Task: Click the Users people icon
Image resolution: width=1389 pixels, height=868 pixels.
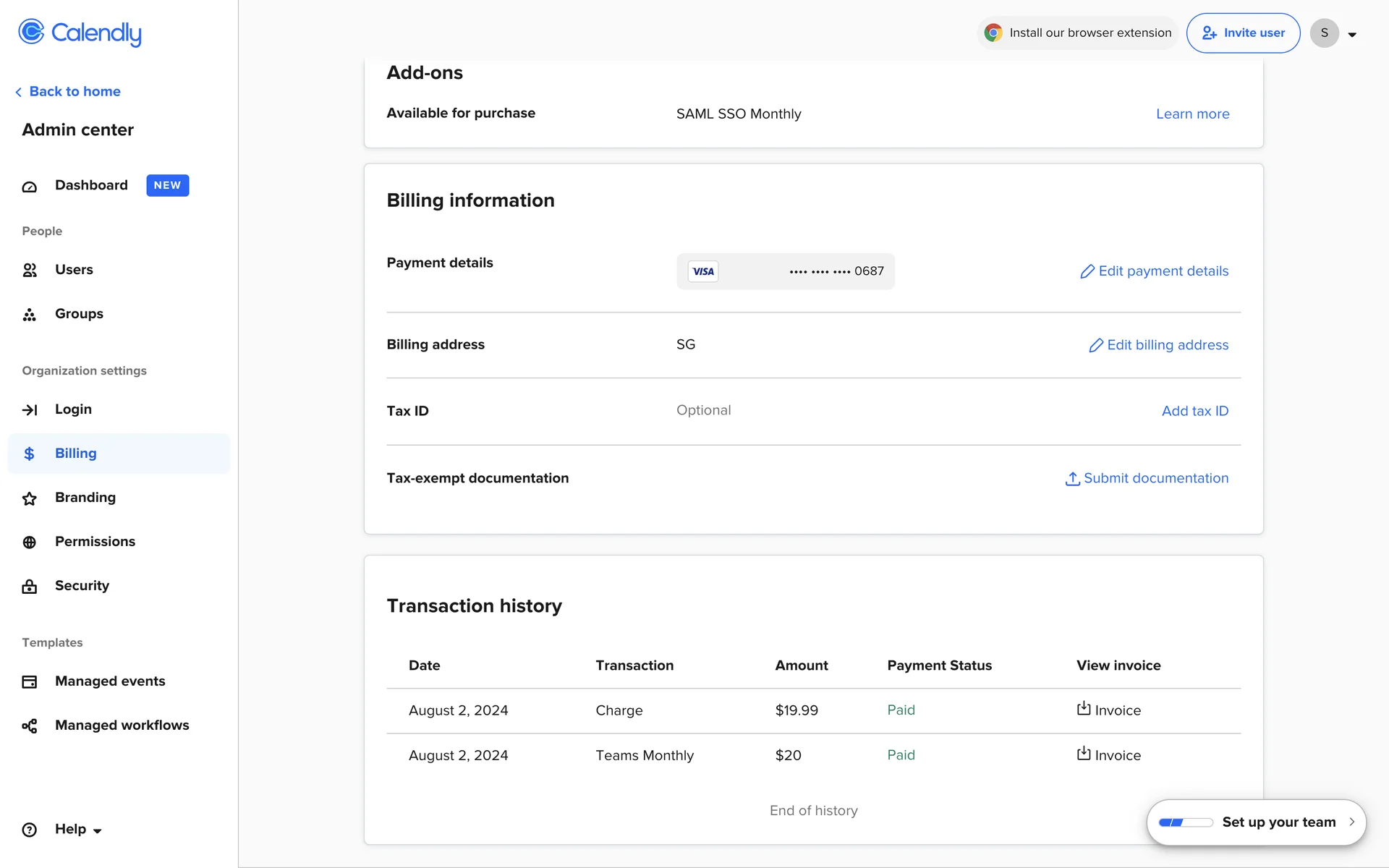Action: (30, 270)
